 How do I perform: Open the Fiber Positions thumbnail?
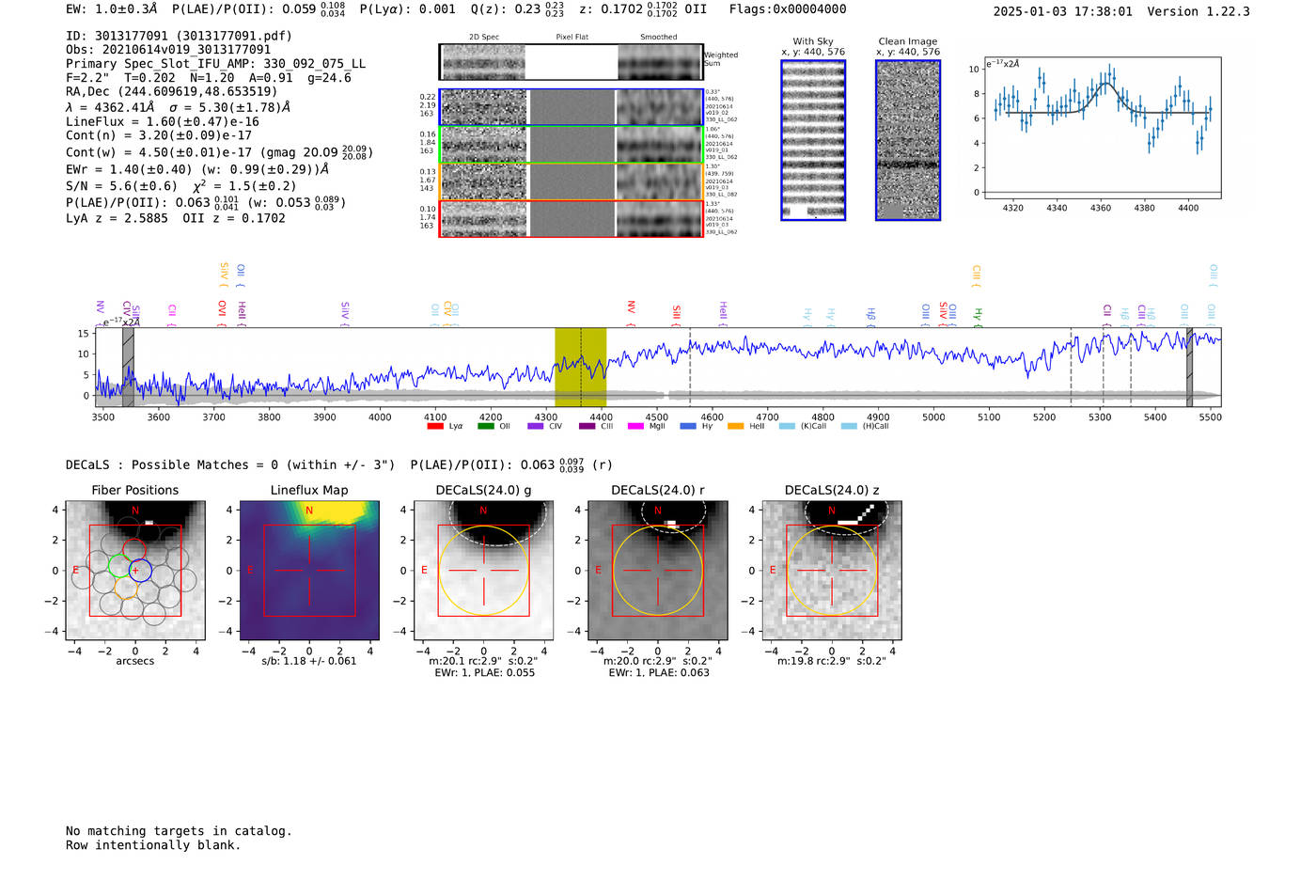click(135, 571)
